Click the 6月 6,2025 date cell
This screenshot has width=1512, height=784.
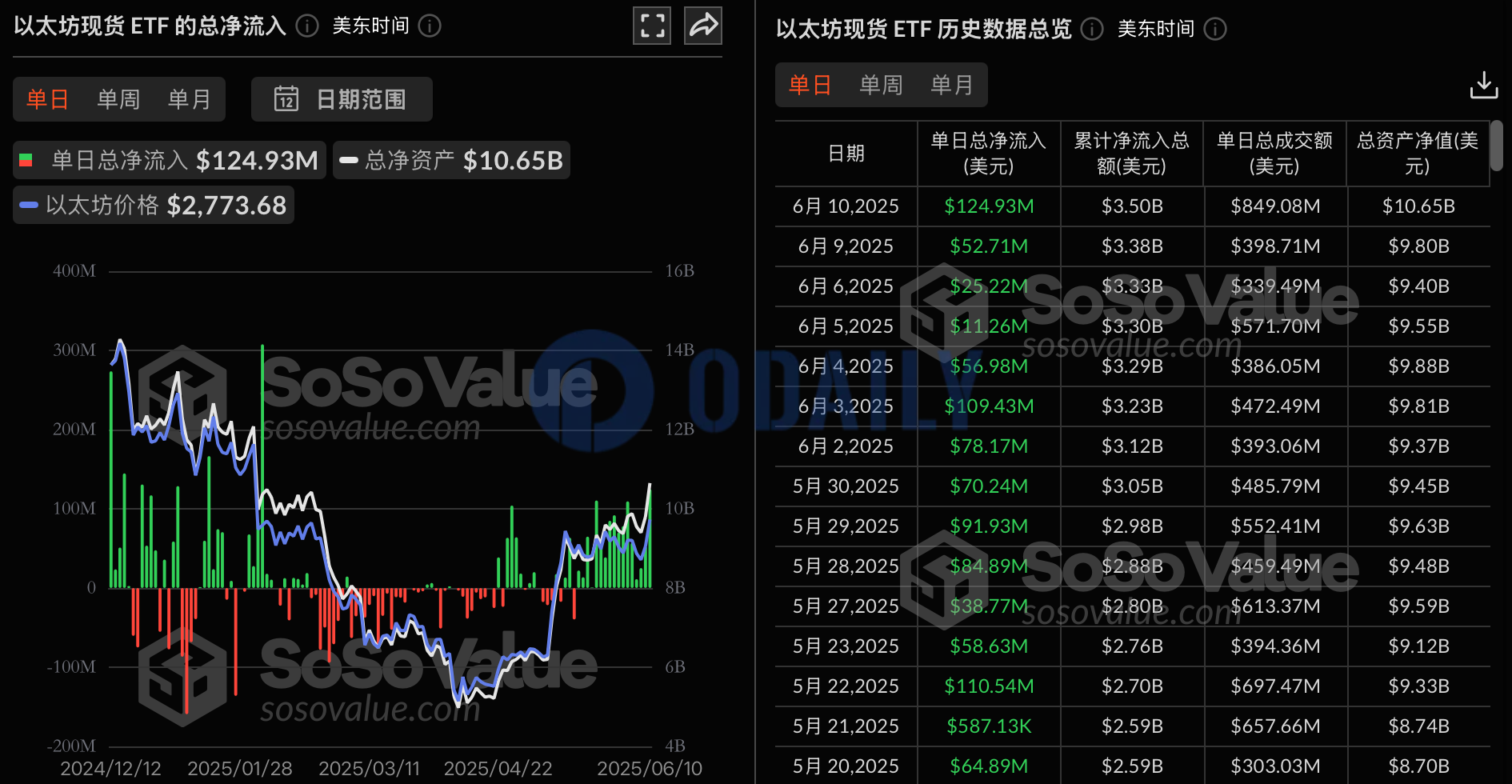point(846,286)
